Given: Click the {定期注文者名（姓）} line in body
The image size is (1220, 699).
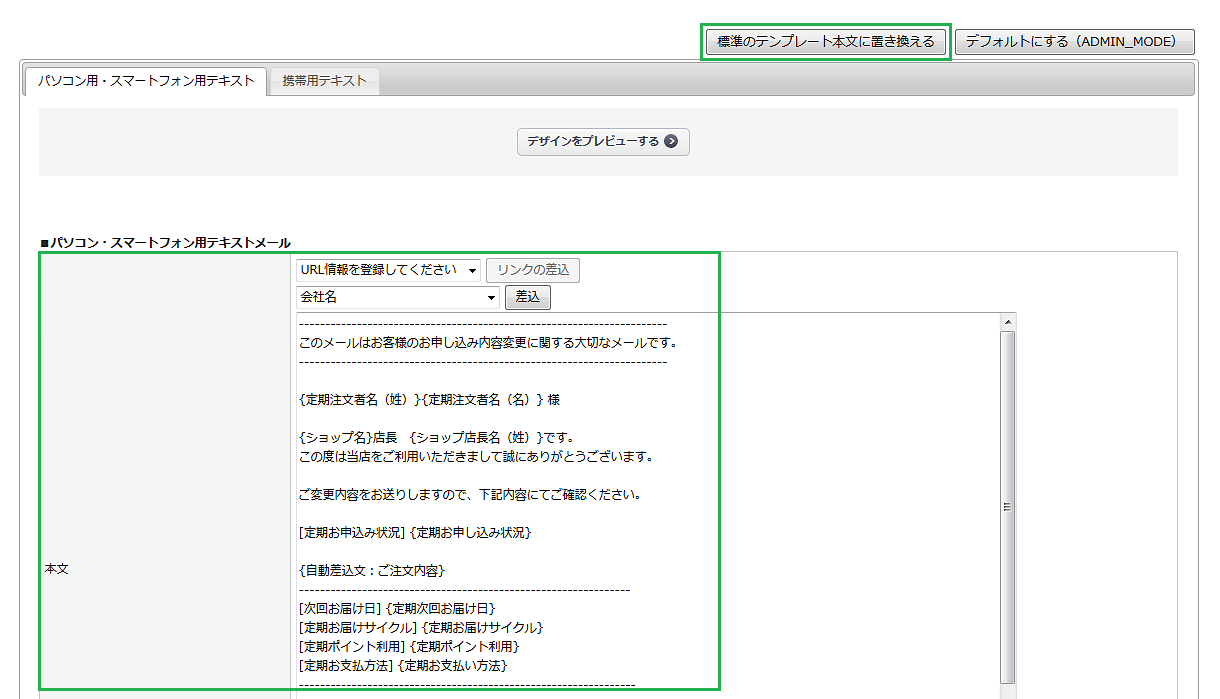Looking at the screenshot, I should (x=429, y=400).
